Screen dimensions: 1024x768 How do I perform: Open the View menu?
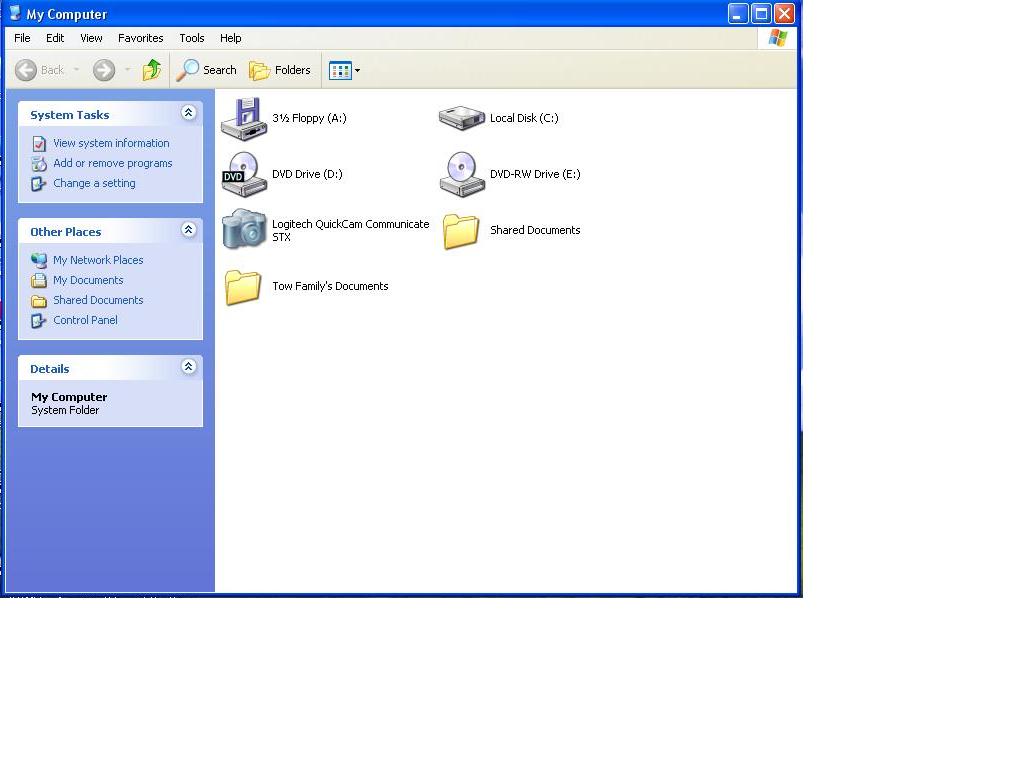[x=91, y=38]
